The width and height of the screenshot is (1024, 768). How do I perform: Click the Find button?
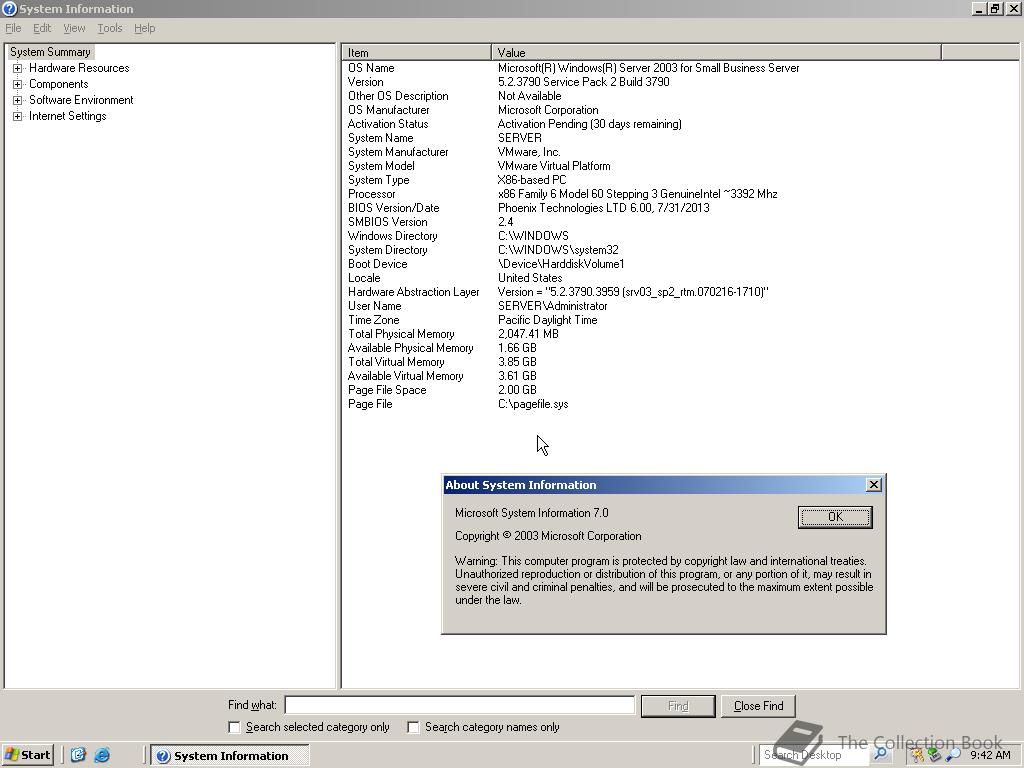point(678,706)
